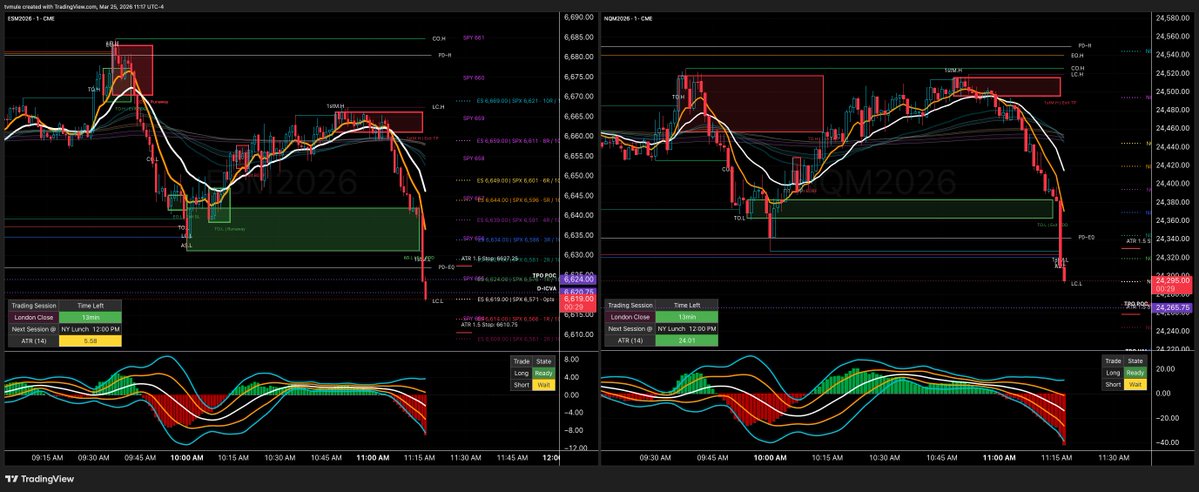Image resolution: width=1199 pixels, height=492 pixels.
Task: Click the green ATR value 24.01 cell
Action: pos(687,340)
